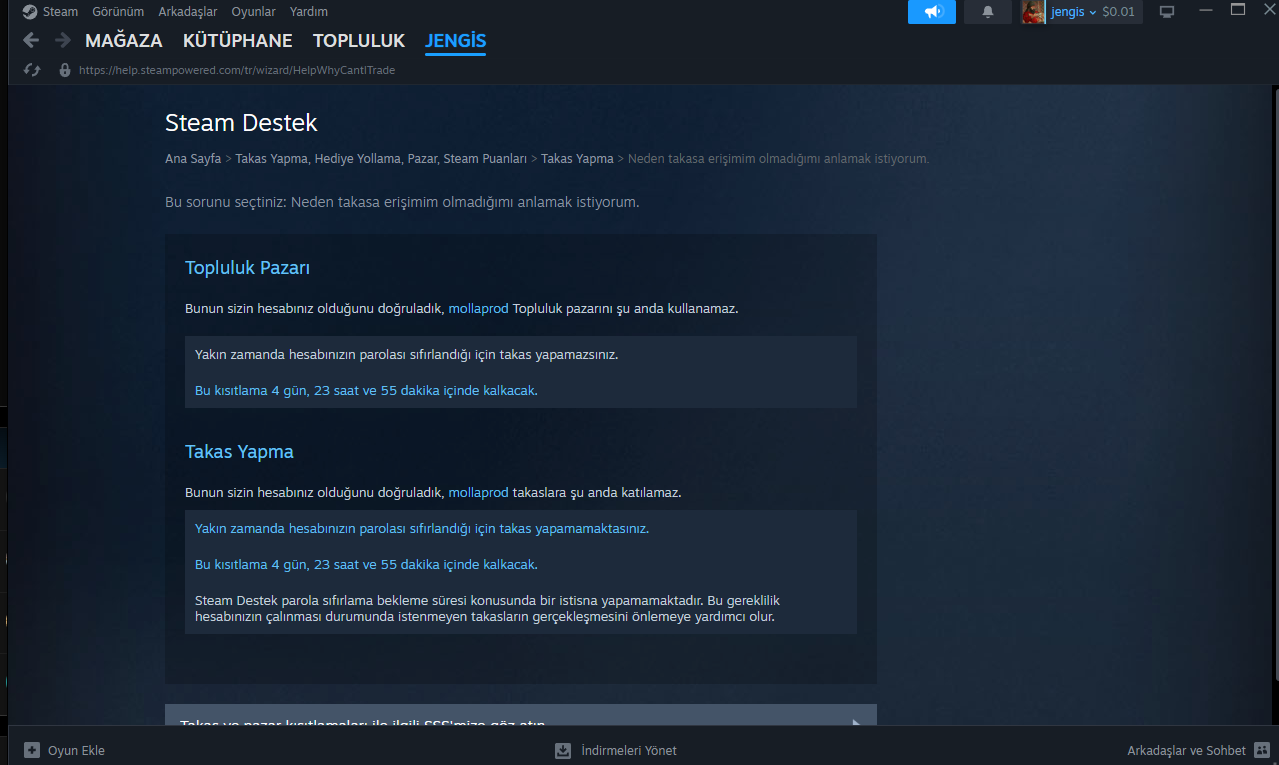Image resolution: width=1279 pixels, height=765 pixels.
Task: Click the wallet balance $0.01
Action: coord(1118,12)
